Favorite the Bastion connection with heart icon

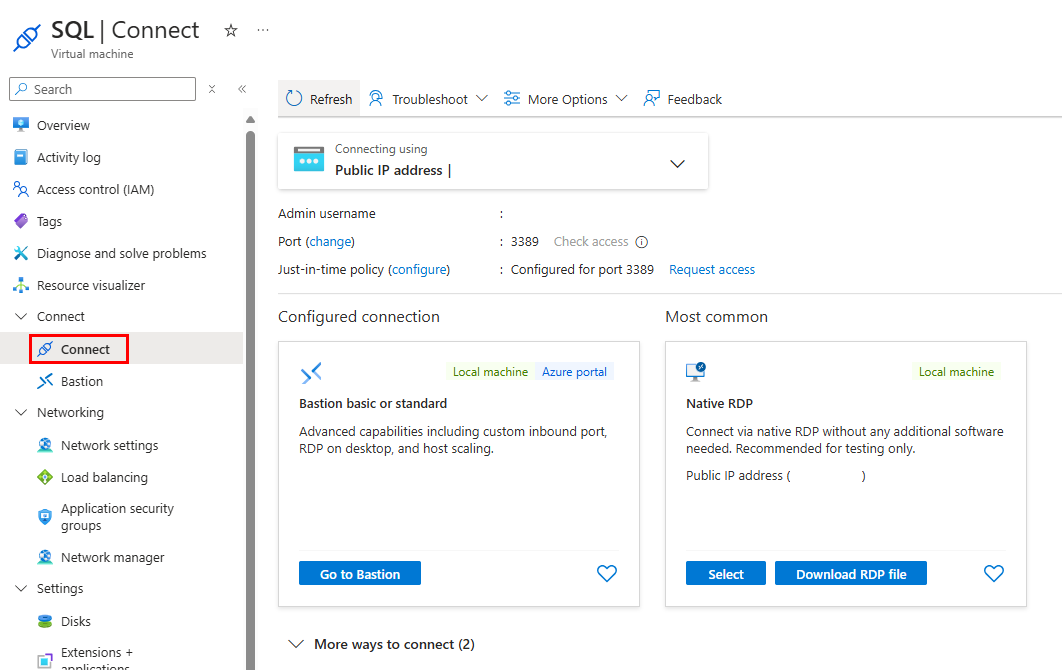pos(607,573)
